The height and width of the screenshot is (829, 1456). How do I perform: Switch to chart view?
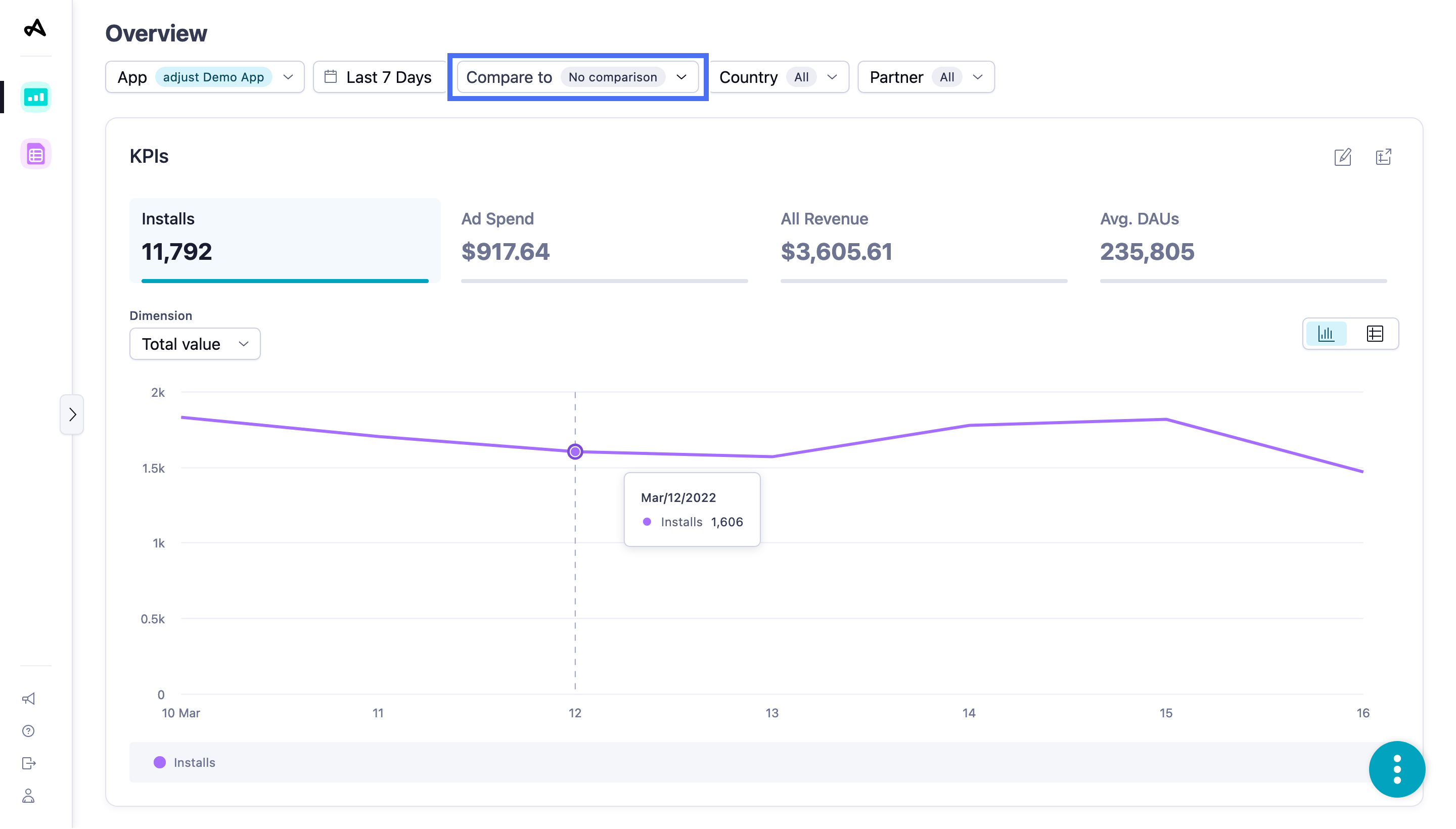(x=1326, y=334)
